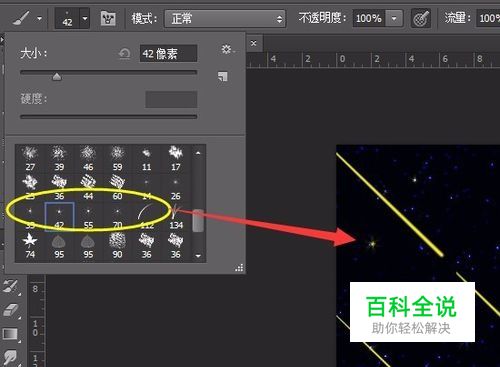
Task: Open the gear menu in brush picker
Action: tap(228, 50)
